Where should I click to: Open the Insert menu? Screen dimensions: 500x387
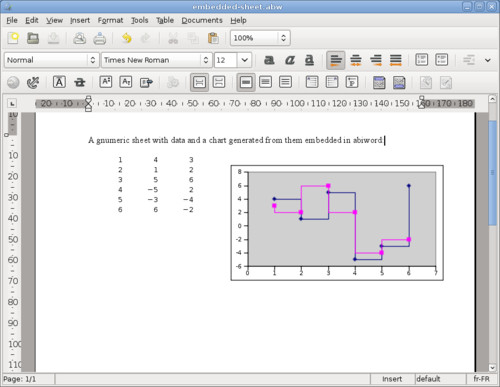click(80, 20)
